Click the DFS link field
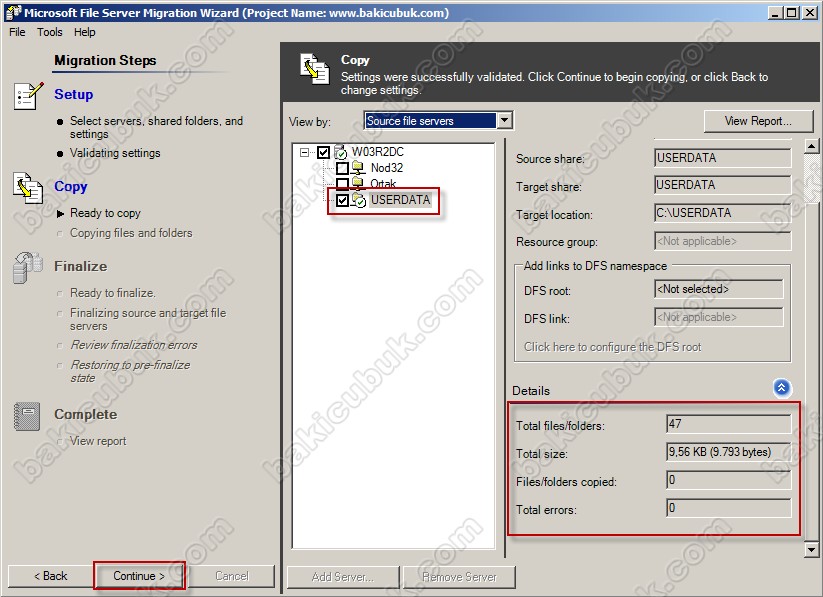The height and width of the screenshot is (597, 823). coord(719,317)
